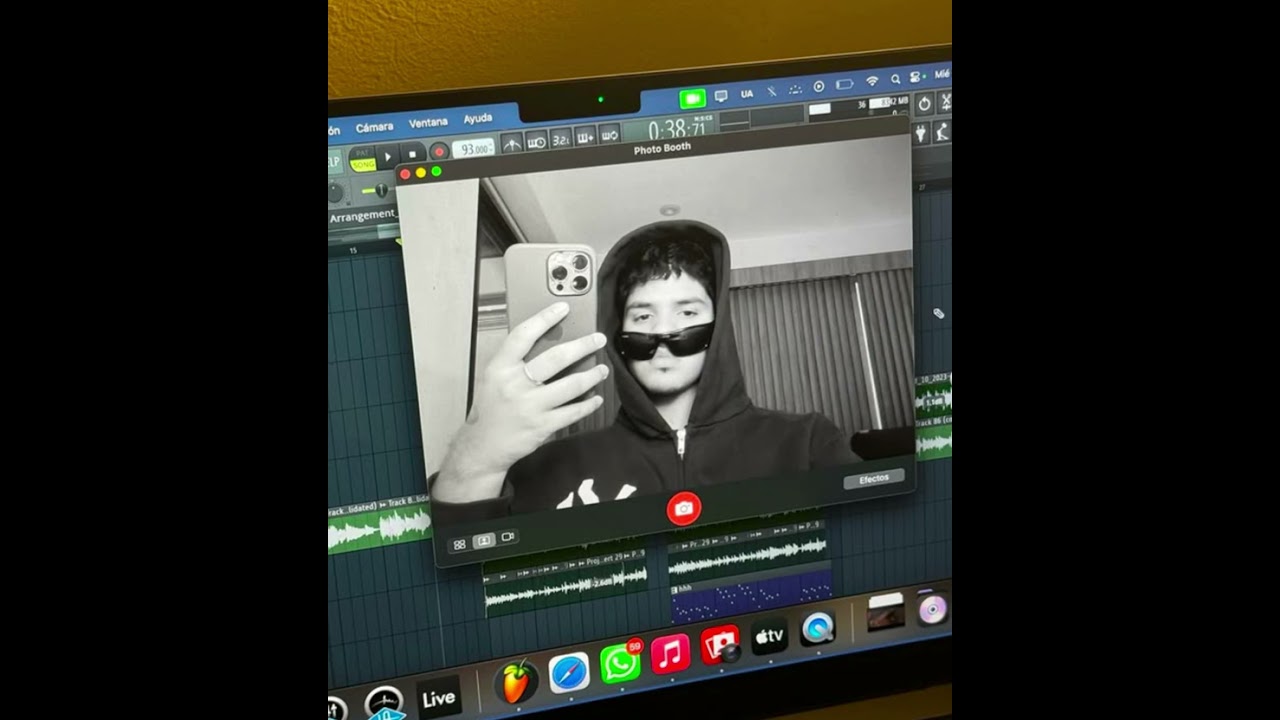
Task: Toggle overdub recording in FL Studio
Action: point(585,136)
